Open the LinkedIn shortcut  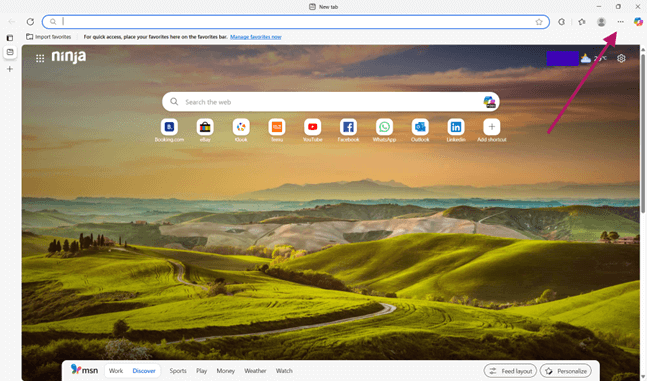pos(456,130)
